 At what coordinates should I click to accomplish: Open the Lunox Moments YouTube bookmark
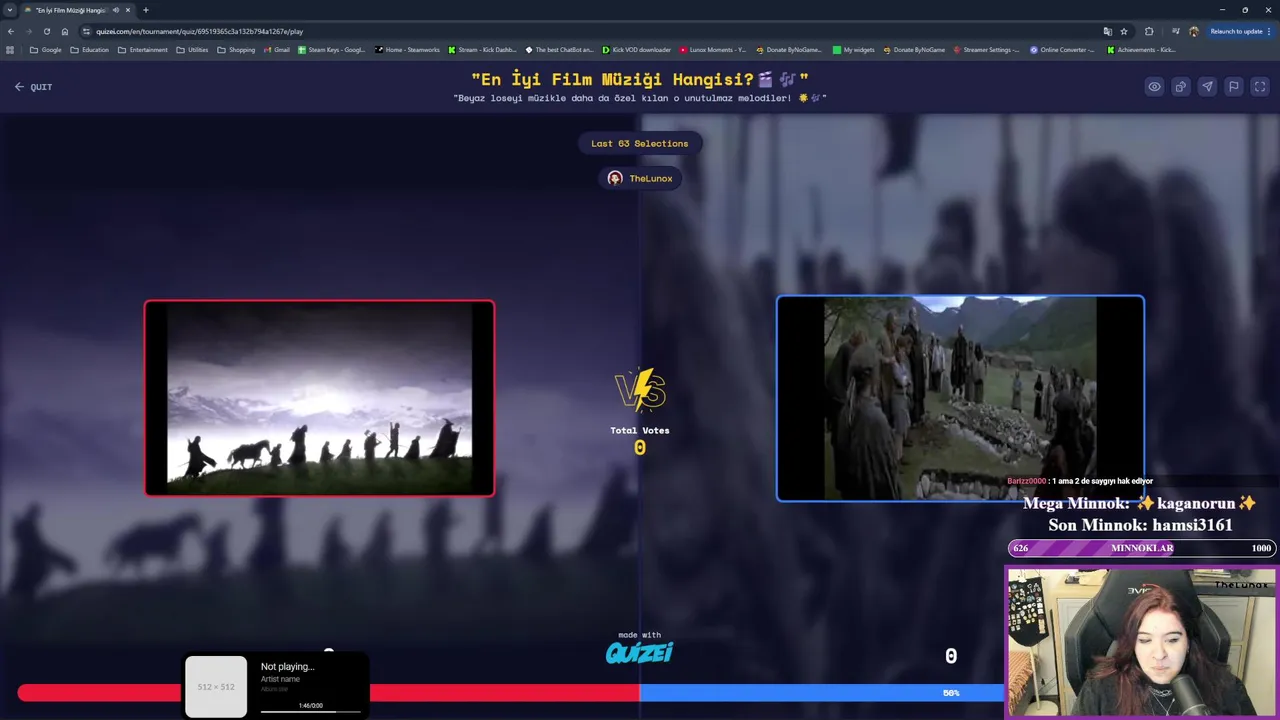713,49
